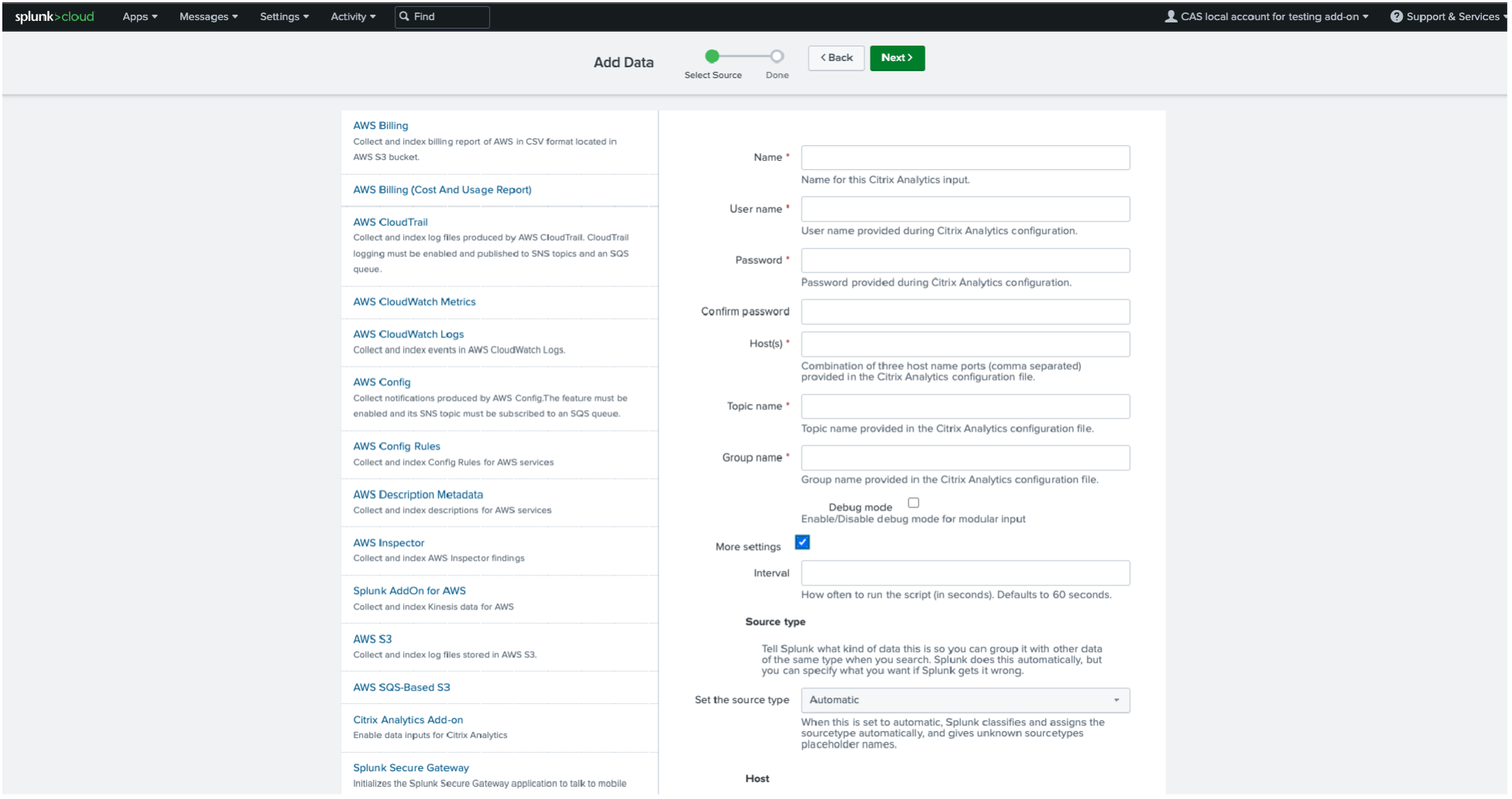Focus the Interval input field
The width and height of the screenshot is (1512, 799).
(x=965, y=573)
